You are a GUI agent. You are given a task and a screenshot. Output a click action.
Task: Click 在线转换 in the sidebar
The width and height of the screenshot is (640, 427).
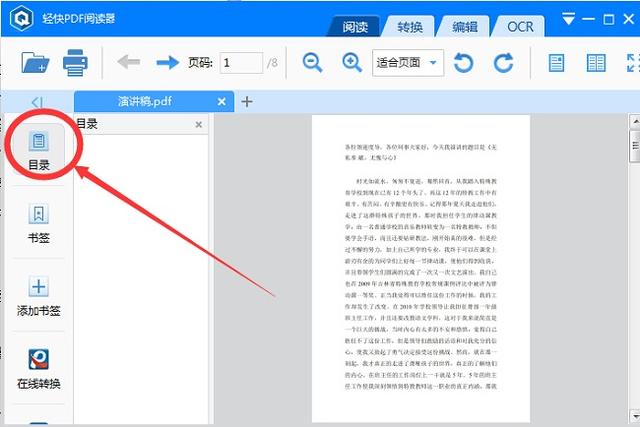pyautogui.click(x=38, y=369)
